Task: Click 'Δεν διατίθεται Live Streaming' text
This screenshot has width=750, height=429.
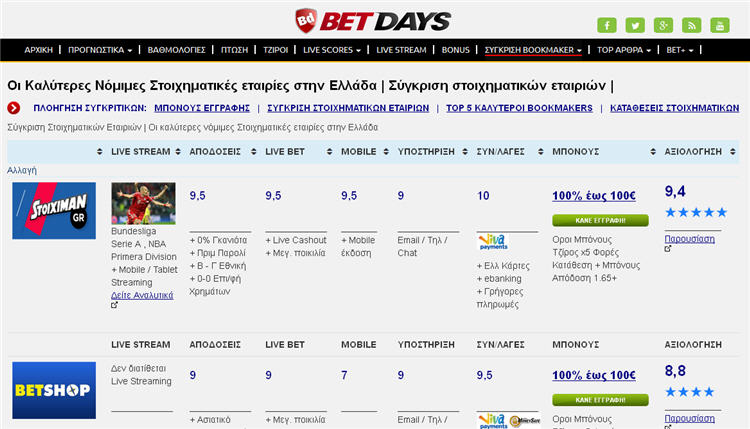Action: 141,374
